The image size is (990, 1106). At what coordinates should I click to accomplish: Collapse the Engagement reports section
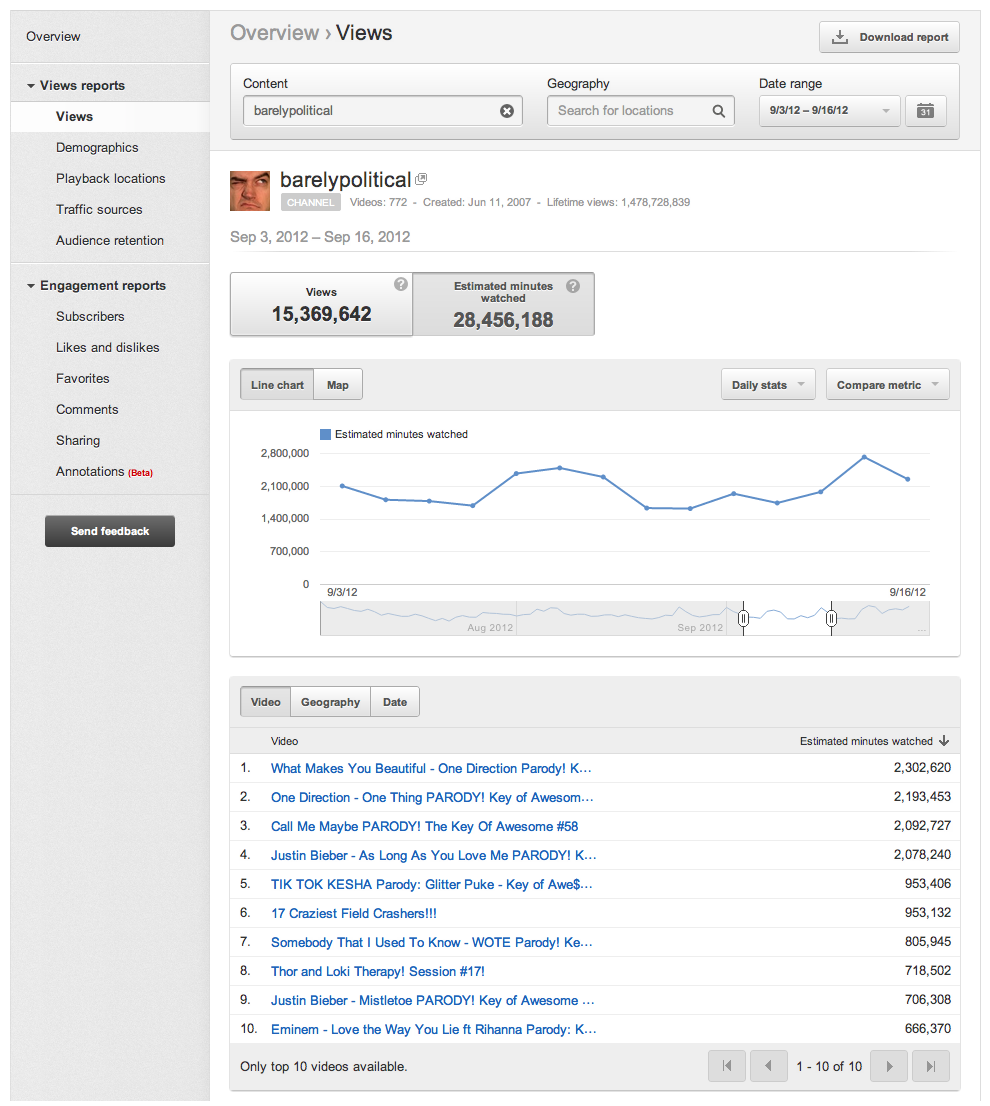(31, 286)
